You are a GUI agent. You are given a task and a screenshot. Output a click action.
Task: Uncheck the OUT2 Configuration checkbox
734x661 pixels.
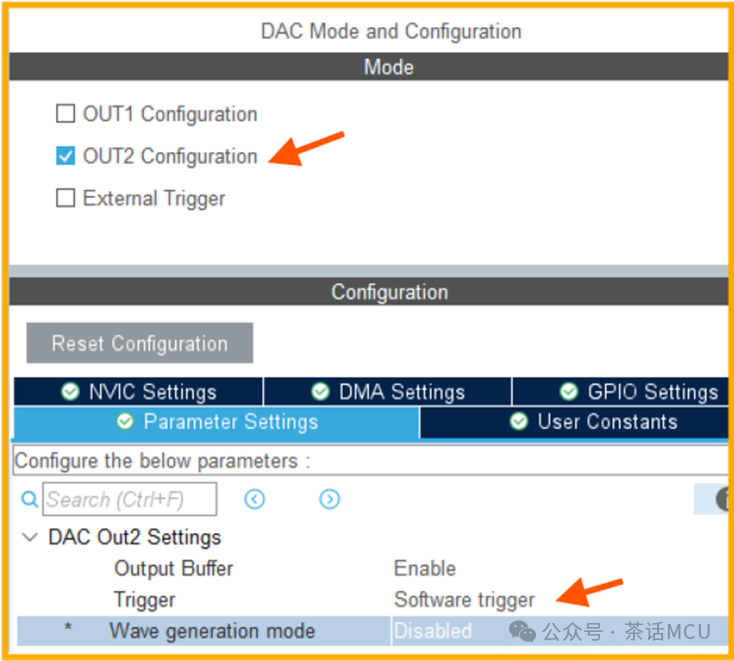click(x=65, y=156)
